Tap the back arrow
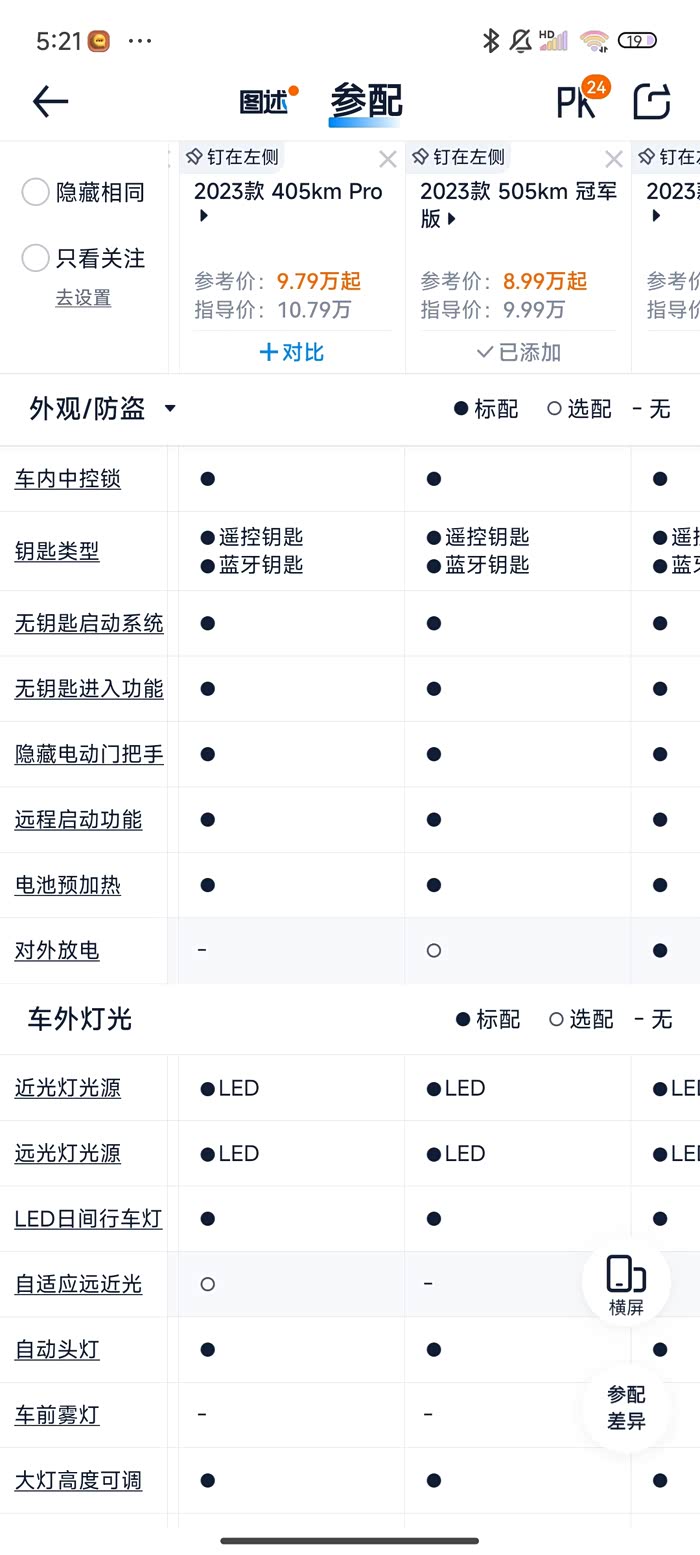Image resolution: width=700 pixels, height=1555 pixels. click(50, 101)
